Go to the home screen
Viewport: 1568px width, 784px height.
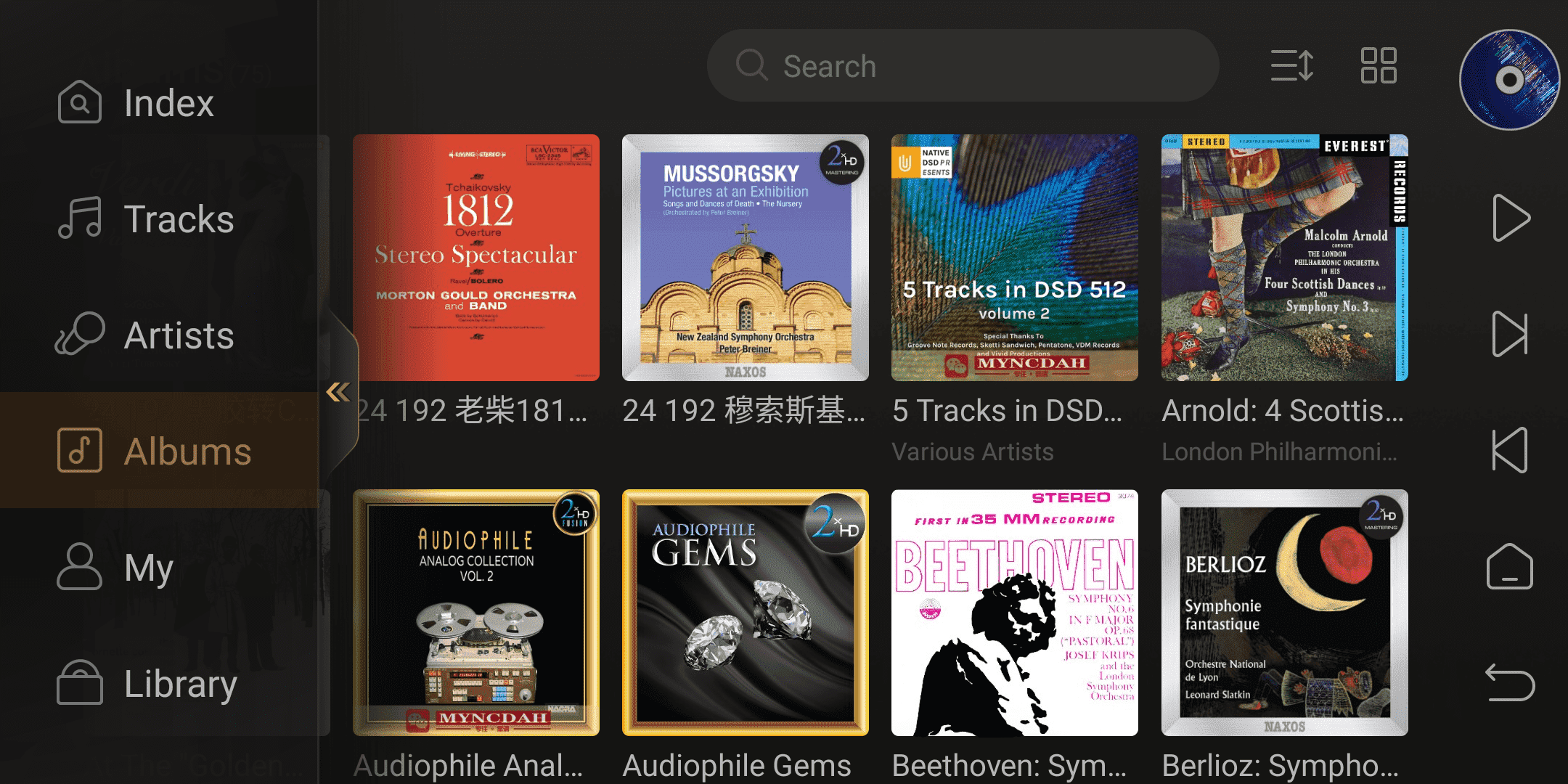1510,566
